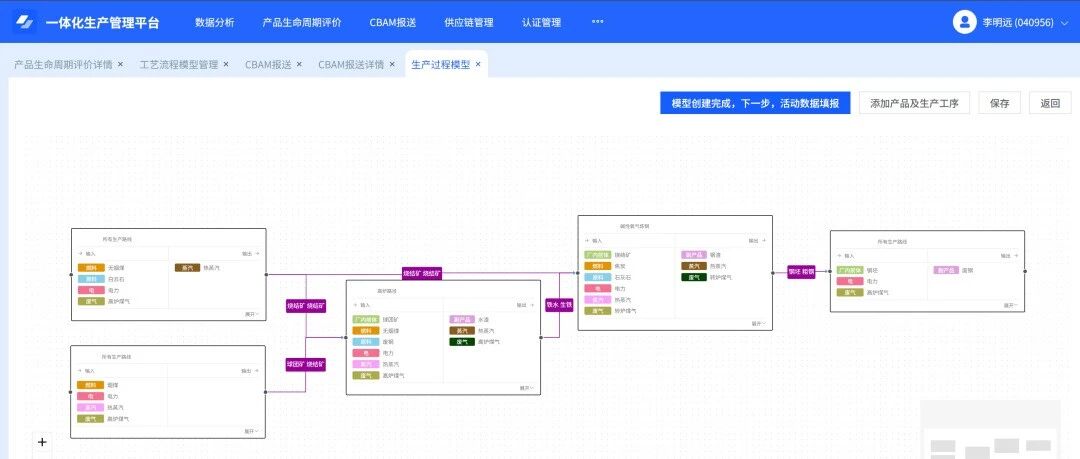Click the right connection port of 高炉炼铁 node
Image resolution: width=1080 pixels, height=459 pixels.
[x=541, y=338]
